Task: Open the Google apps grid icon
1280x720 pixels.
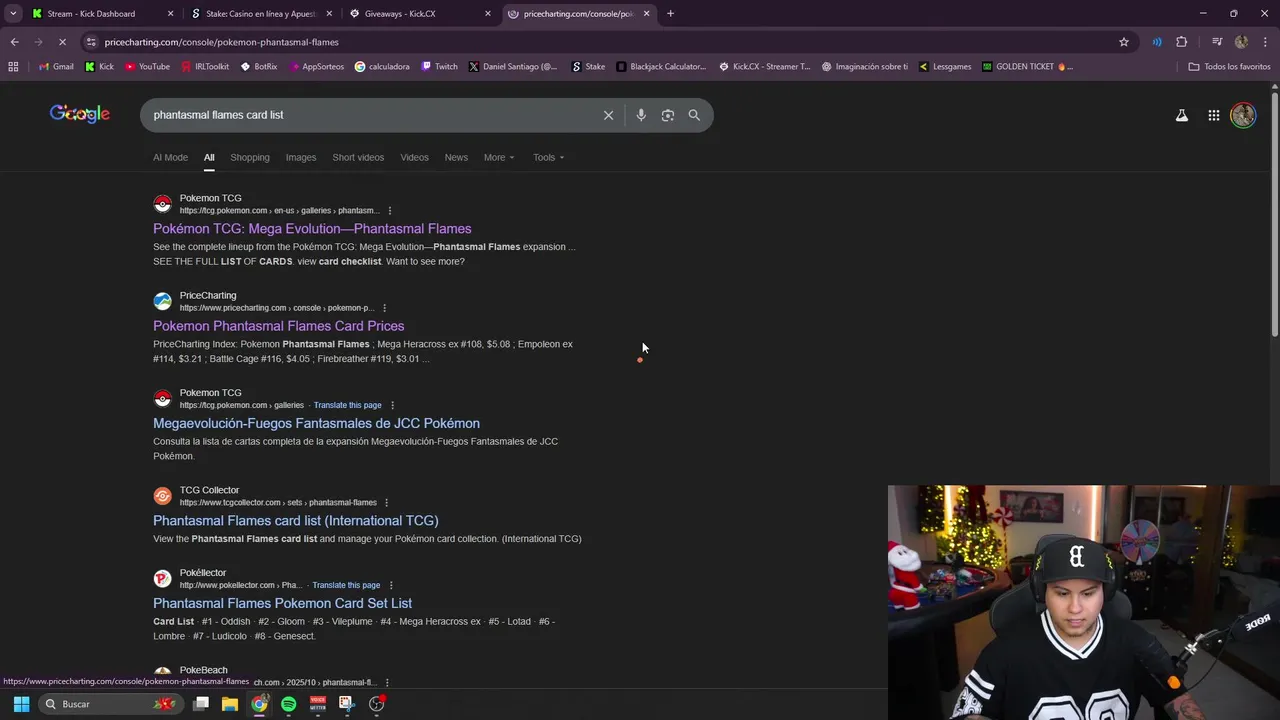Action: 1213,115
